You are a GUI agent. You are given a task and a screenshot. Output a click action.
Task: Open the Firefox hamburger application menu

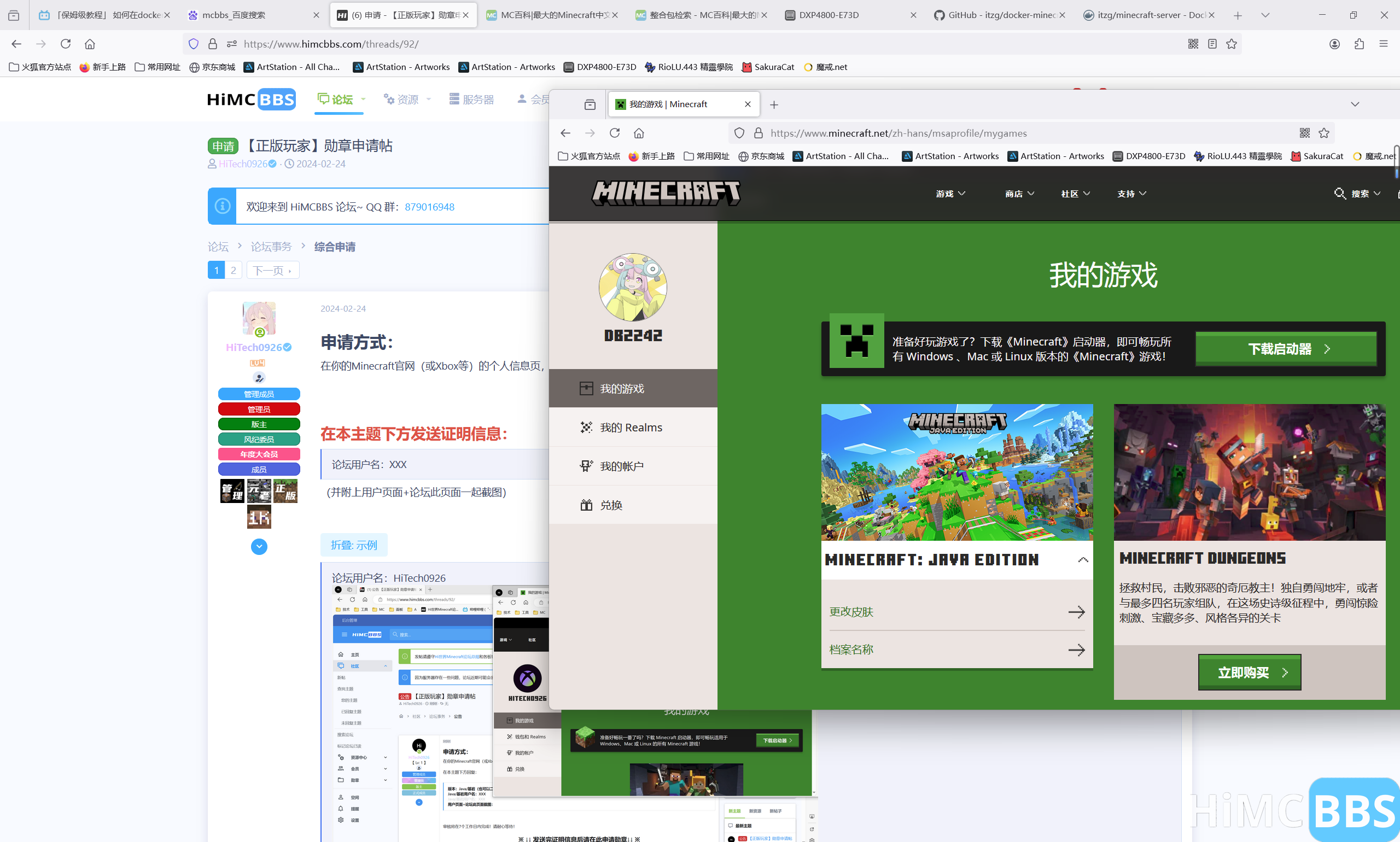click(1383, 44)
